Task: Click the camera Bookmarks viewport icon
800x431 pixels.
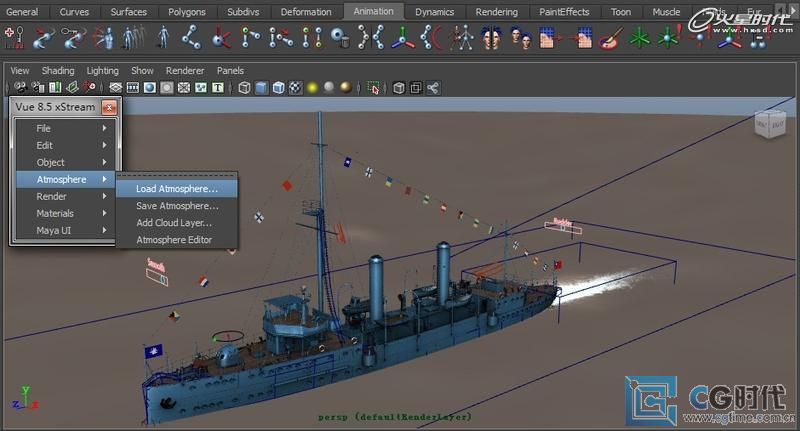Action: click(x=55, y=88)
